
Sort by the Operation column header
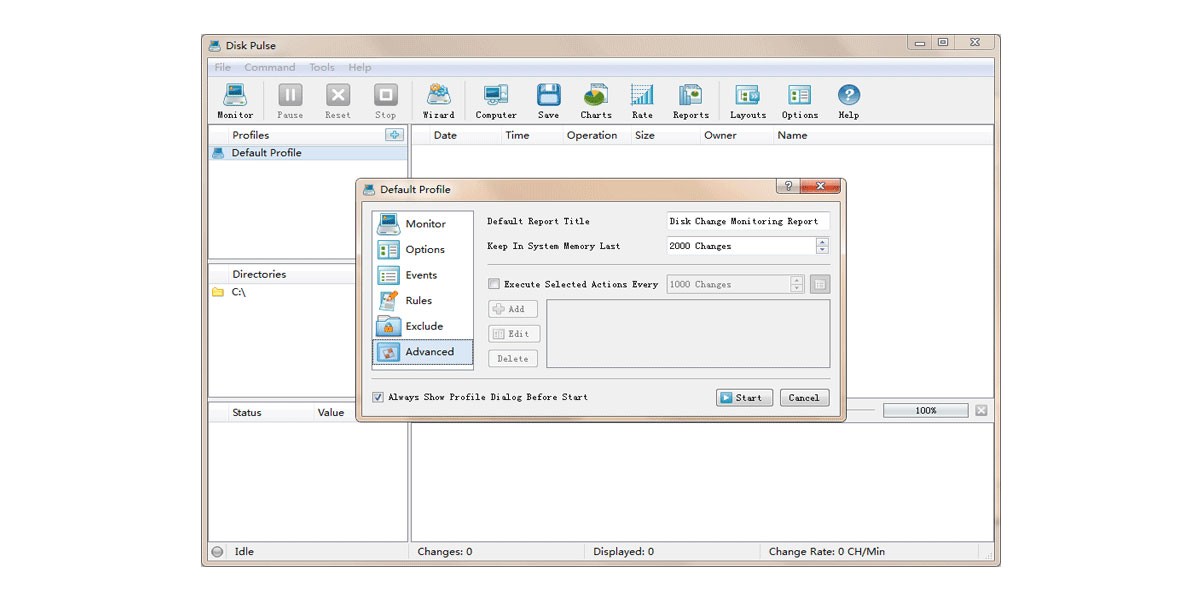tap(591, 136)
